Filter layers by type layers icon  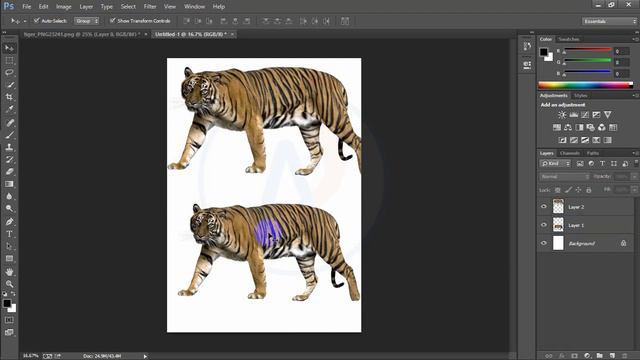pyautogui.click(x=602, y=164)
